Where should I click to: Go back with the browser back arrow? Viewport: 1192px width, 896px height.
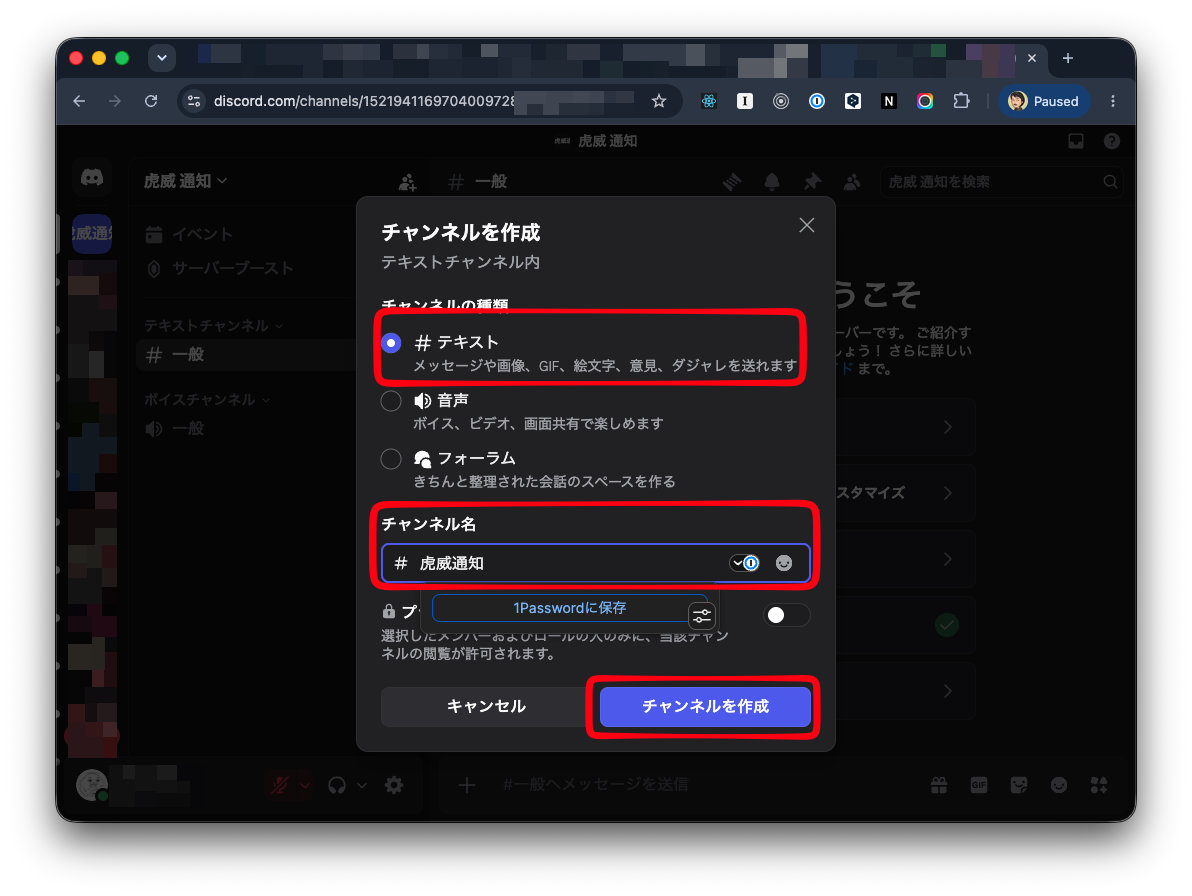coord(79,101)
